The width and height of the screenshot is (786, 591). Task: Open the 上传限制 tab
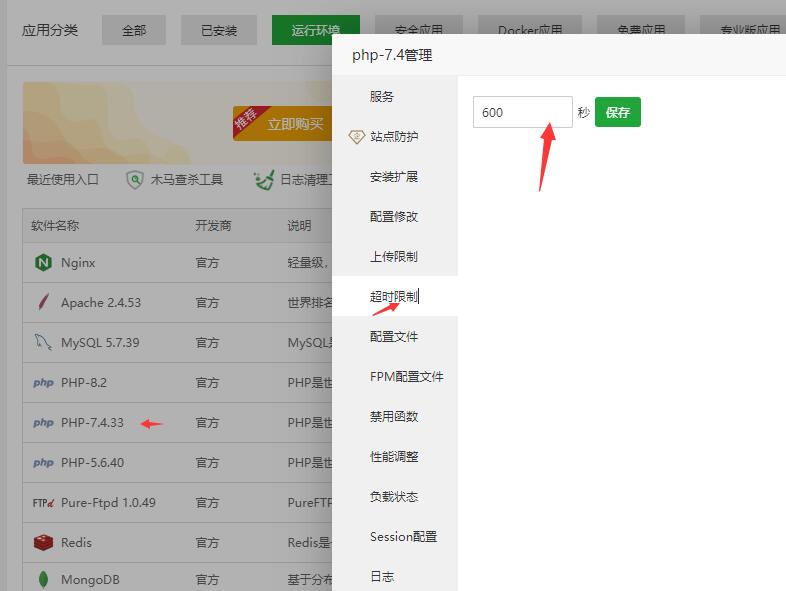[x=395, y=257]
